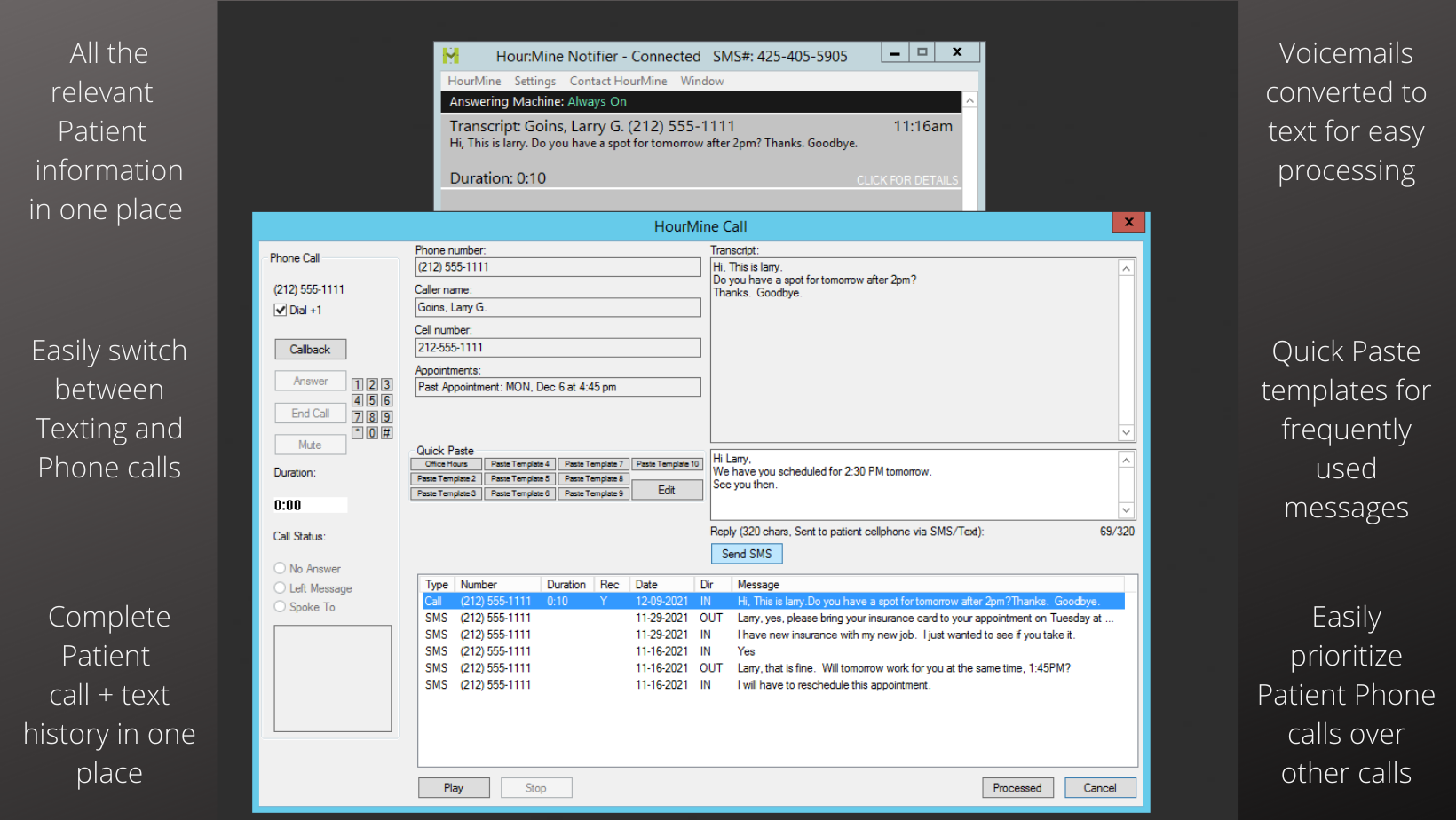This screenshot has height=820, width=1456.
Task: Click the End Call button
Action: (x=310, y=414)
